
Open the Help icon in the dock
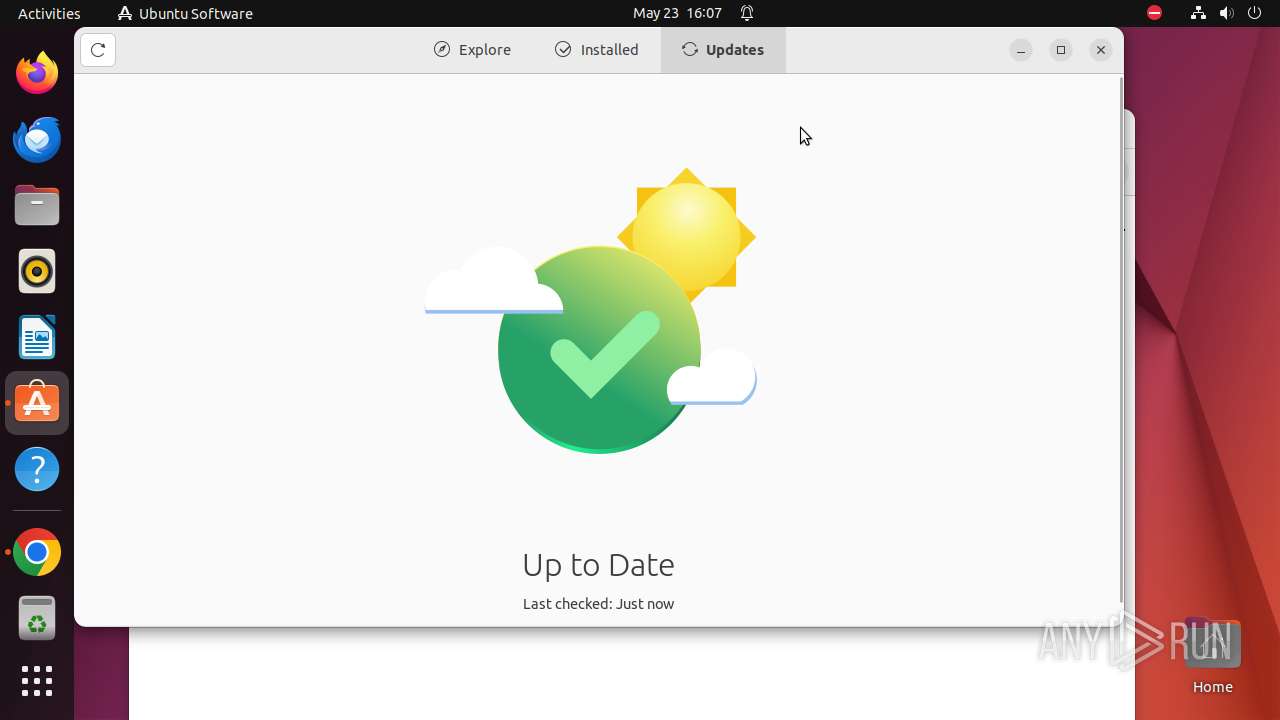pos(37,469)
